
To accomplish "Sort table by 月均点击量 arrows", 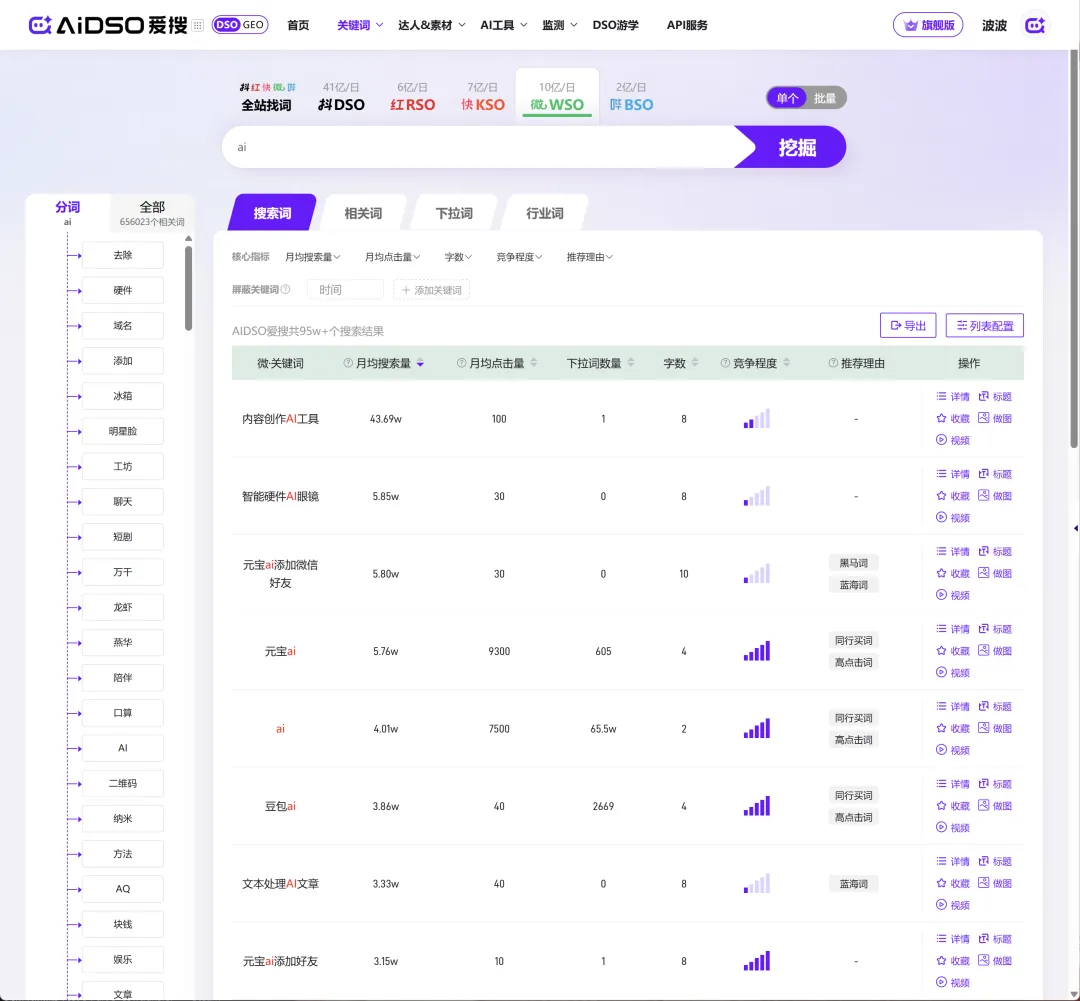I will (534, 363).
